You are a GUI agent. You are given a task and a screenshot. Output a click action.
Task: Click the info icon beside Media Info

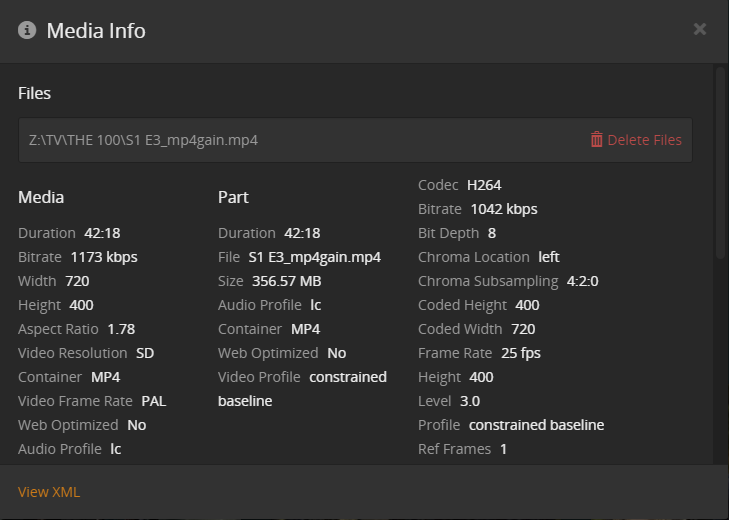coord(28,30)
